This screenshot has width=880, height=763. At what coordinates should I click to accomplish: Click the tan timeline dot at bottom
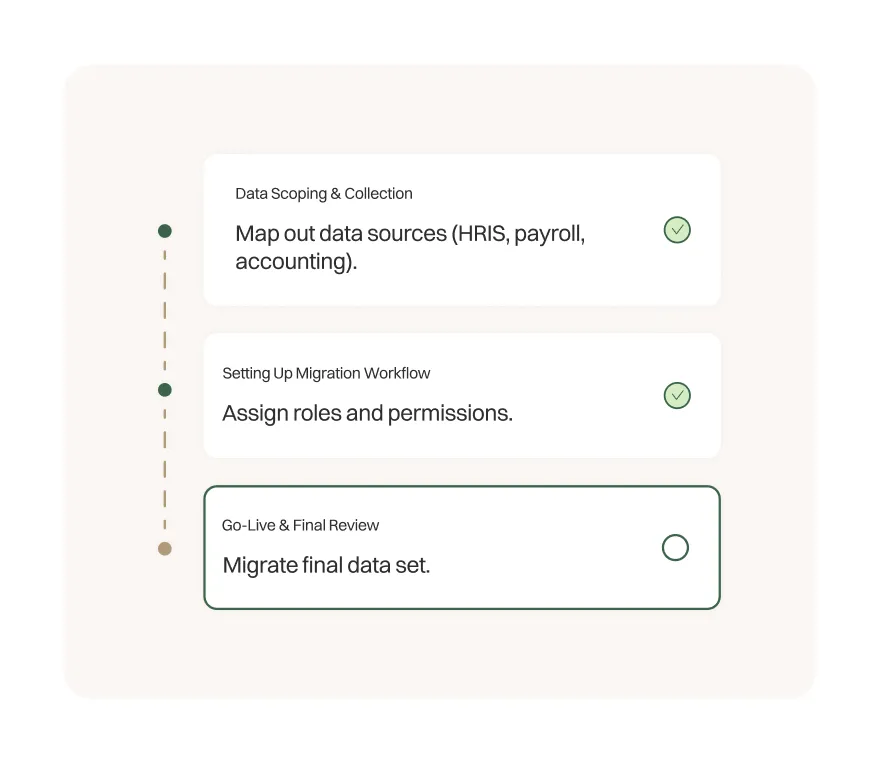click(x=165, y=548)
